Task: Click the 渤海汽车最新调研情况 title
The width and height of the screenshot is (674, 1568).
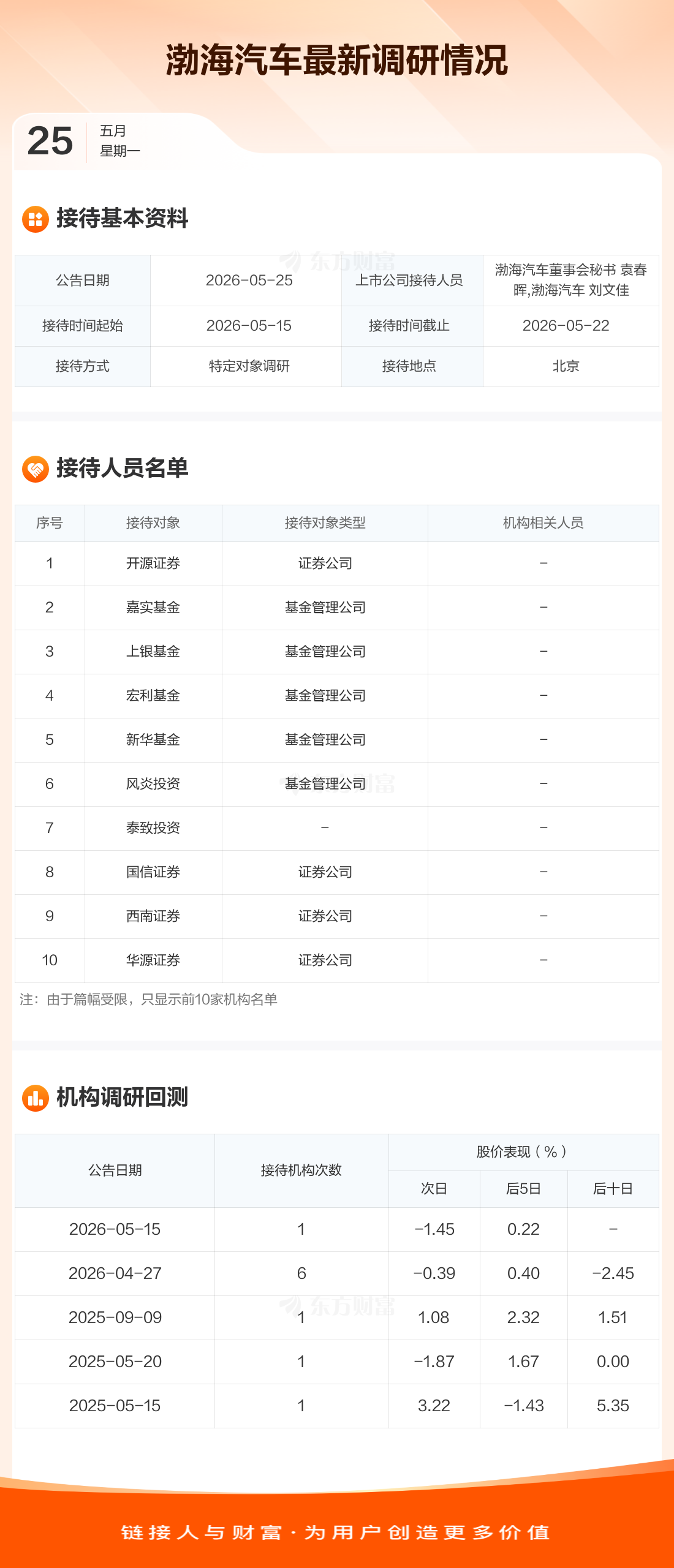Action: [337, 60]
